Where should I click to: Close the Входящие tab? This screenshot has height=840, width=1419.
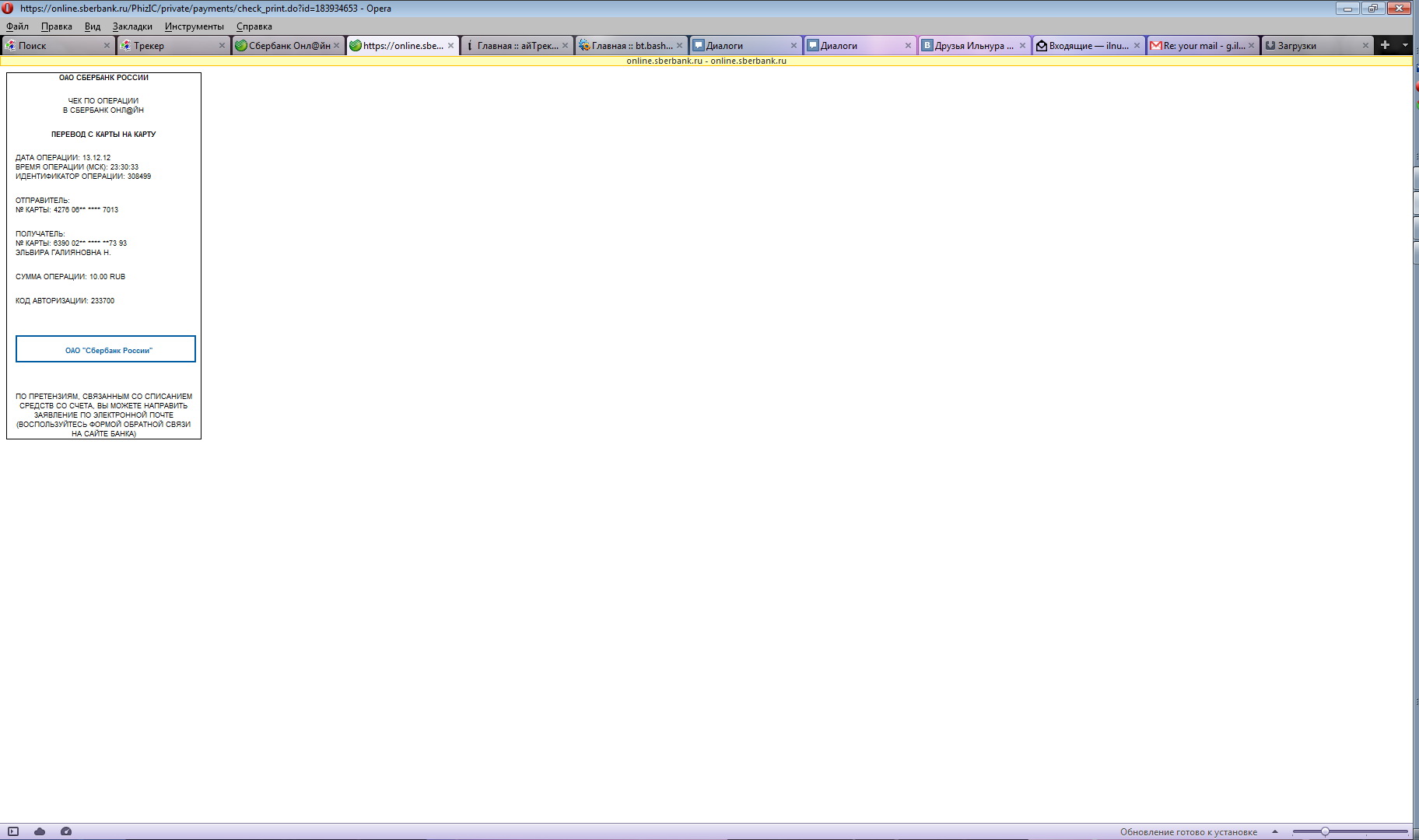[1137, 46]
